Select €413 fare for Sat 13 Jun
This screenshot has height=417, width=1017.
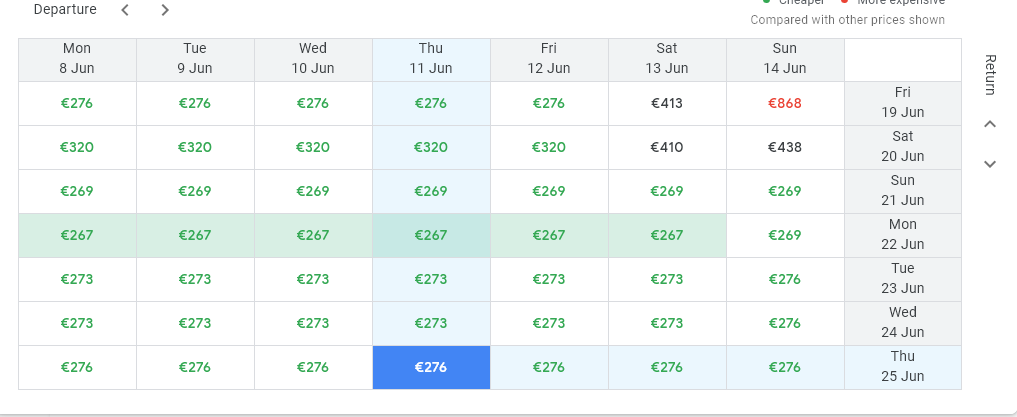667,103
